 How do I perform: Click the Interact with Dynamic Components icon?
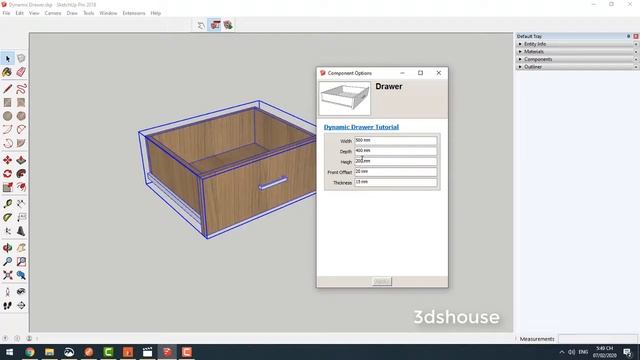(201, 25)
